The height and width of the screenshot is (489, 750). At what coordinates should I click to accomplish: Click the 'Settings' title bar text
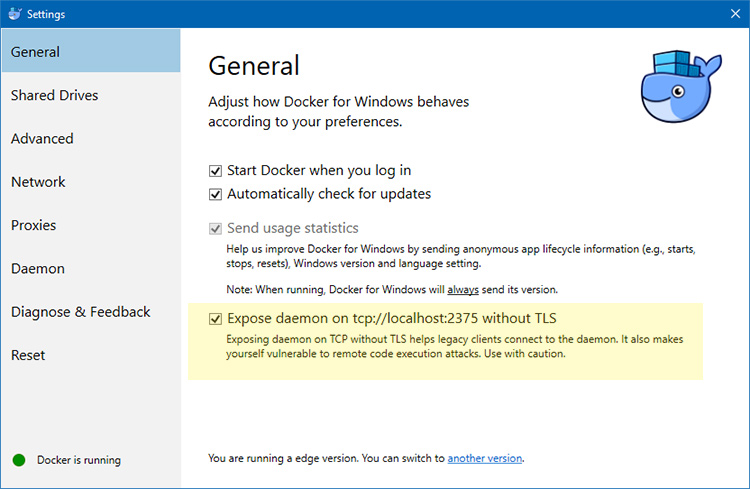tap(46, 14)
